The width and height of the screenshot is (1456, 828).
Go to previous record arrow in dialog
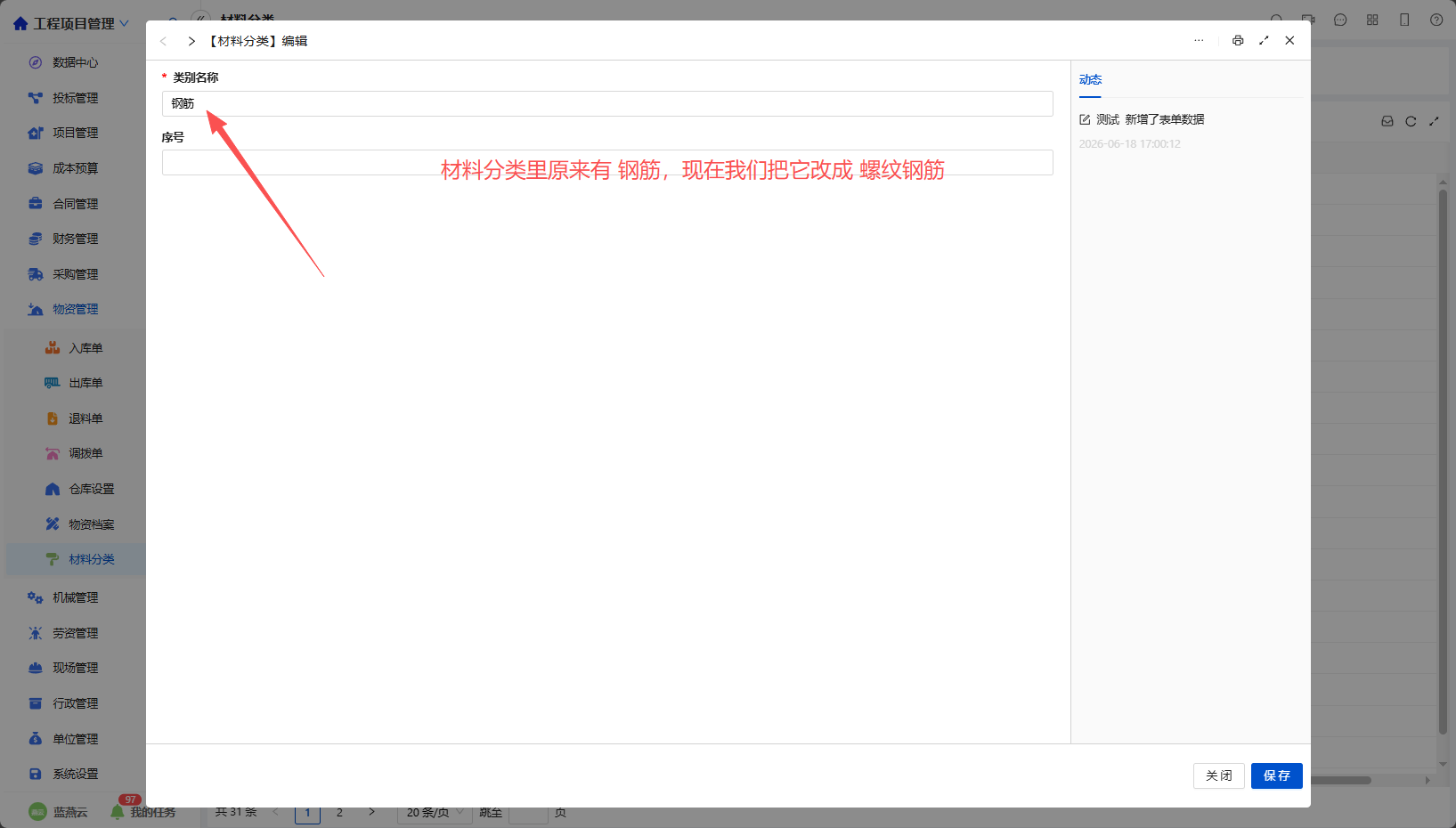coord(163,41)
